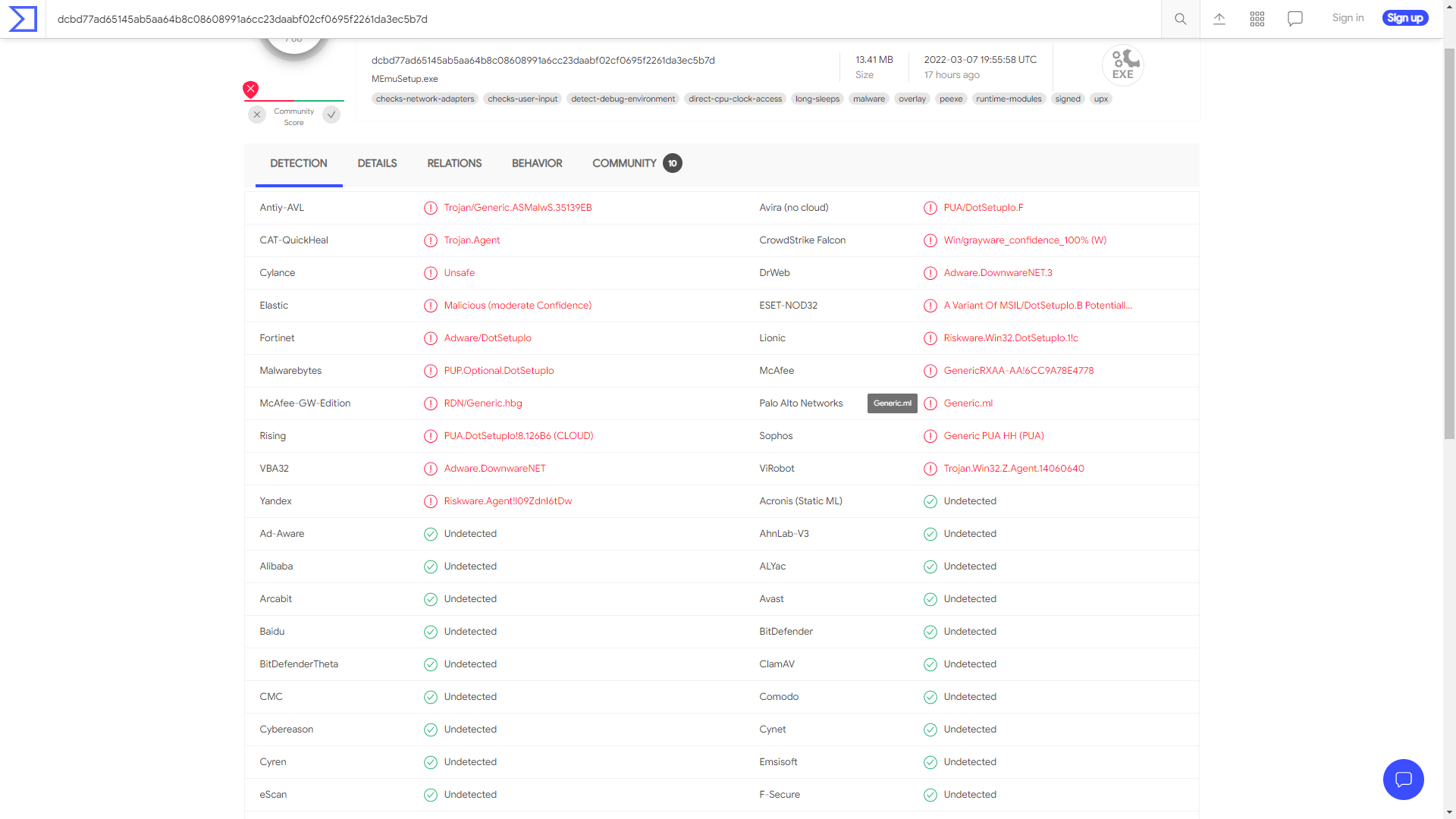Screen dimensions: 1456x819
Task: Click the upx tag
Action: 1101,99
